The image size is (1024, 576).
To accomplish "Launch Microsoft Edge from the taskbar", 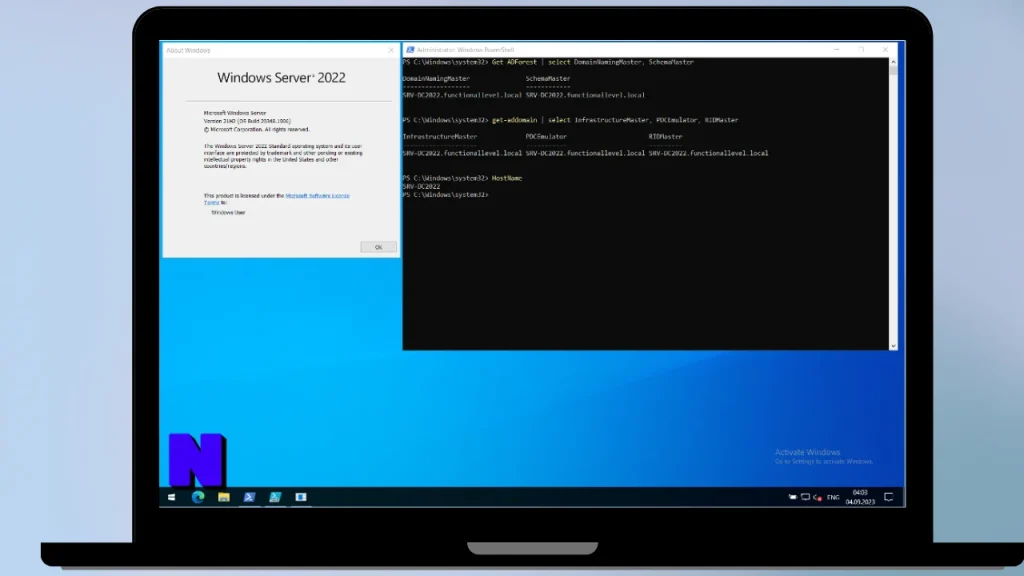I will tap(198, 497).
